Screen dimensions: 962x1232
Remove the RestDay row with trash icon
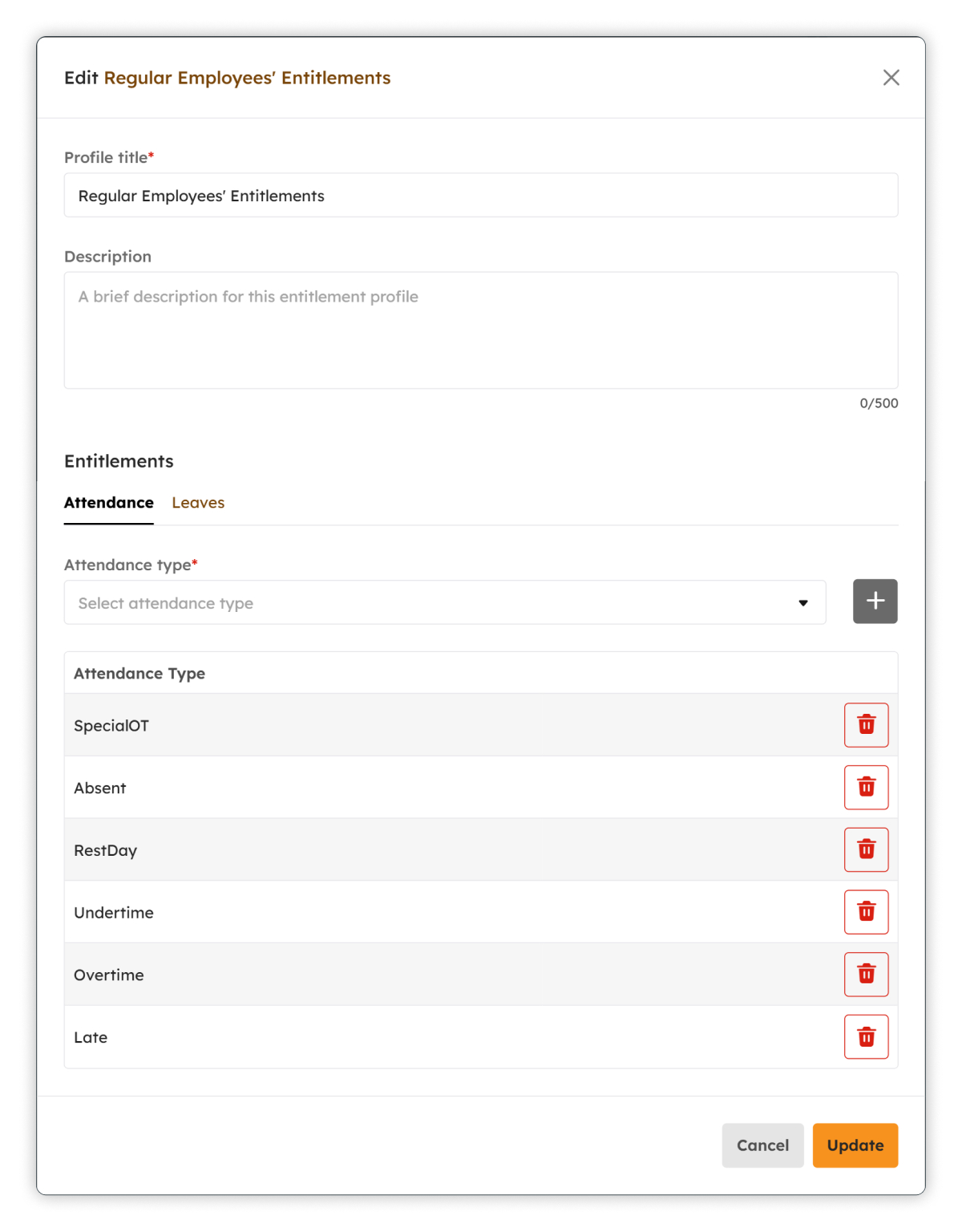click(x=866, y=849)
